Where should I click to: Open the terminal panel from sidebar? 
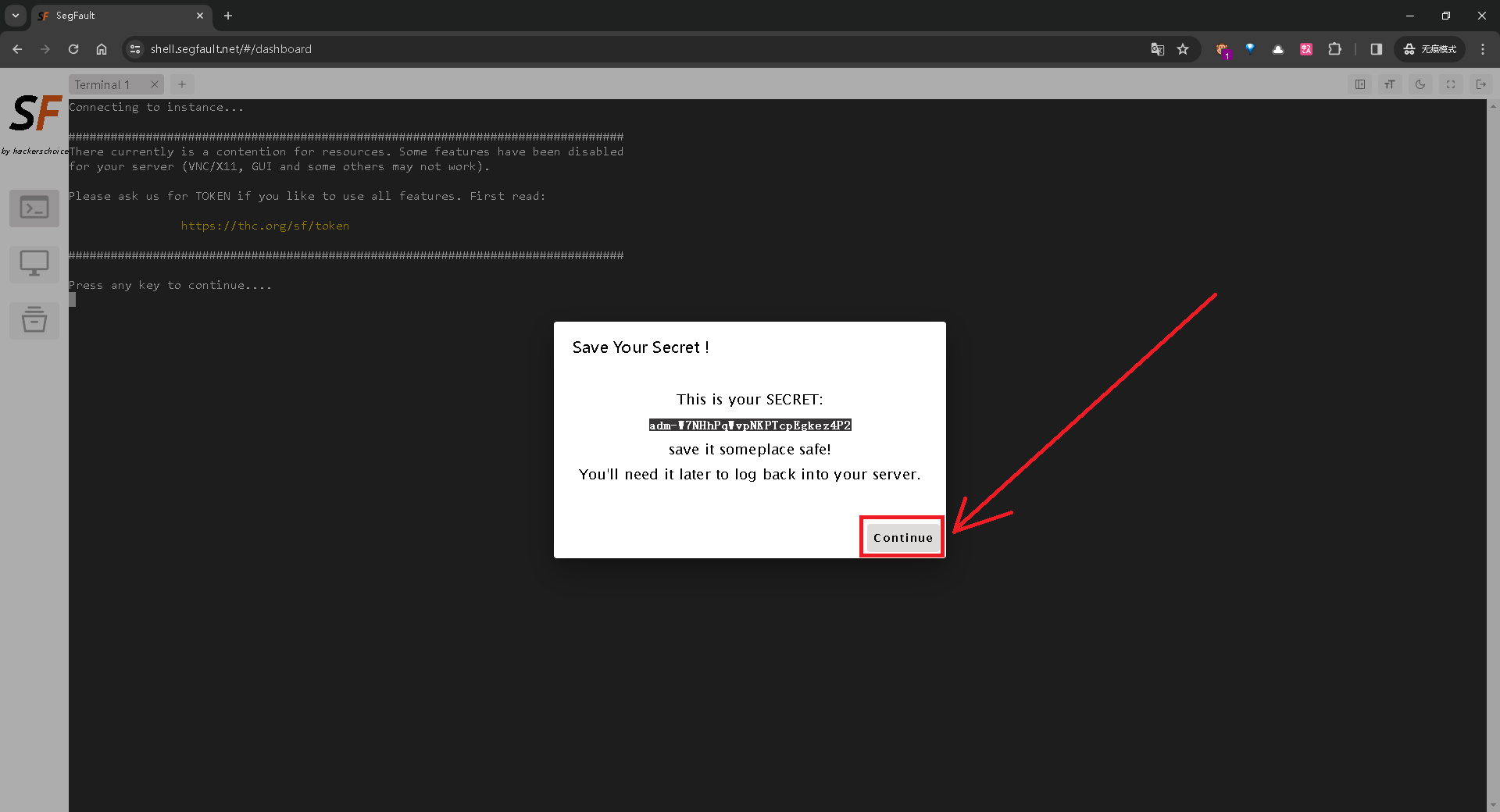tap(34, 208)
